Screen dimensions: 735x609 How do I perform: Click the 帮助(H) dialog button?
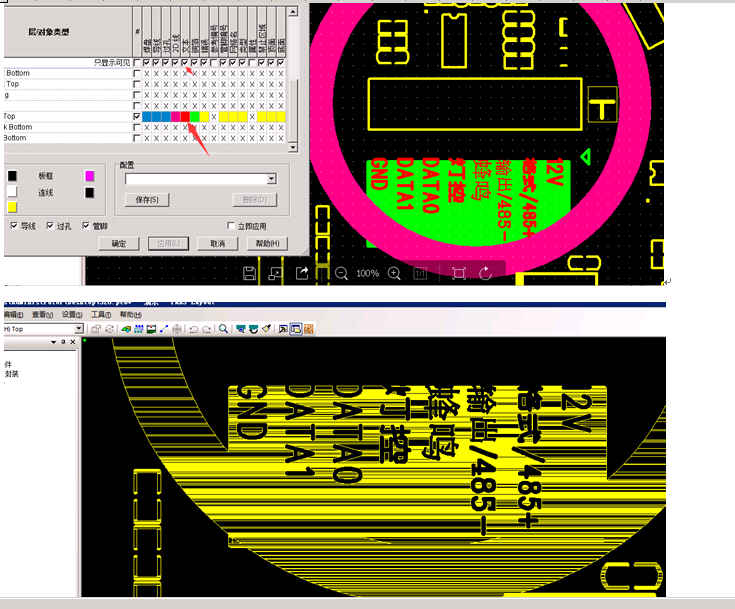tap(267, 244)
